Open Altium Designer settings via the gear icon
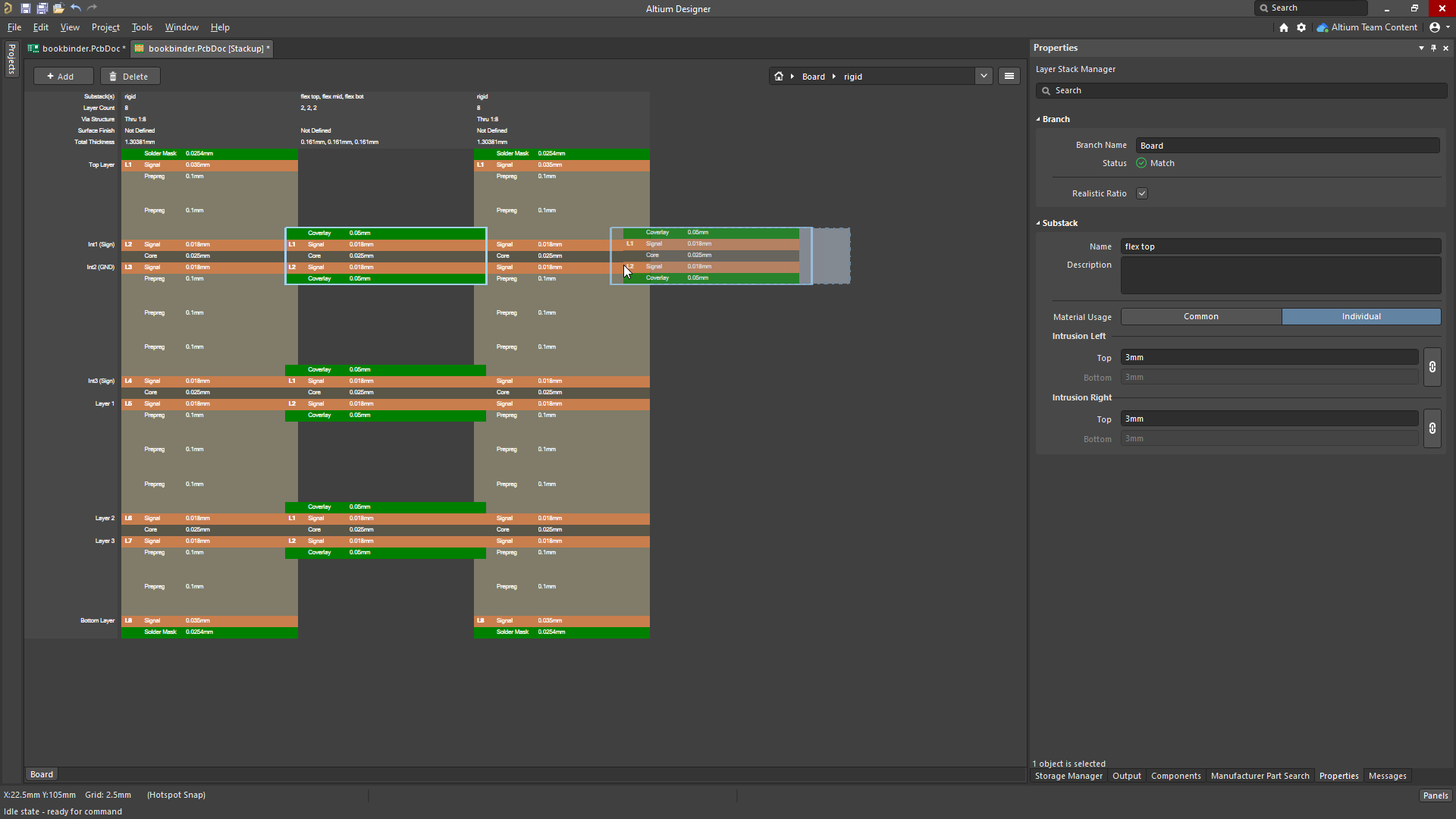This screenshot has height=819, width=1456. [1301, 27]
